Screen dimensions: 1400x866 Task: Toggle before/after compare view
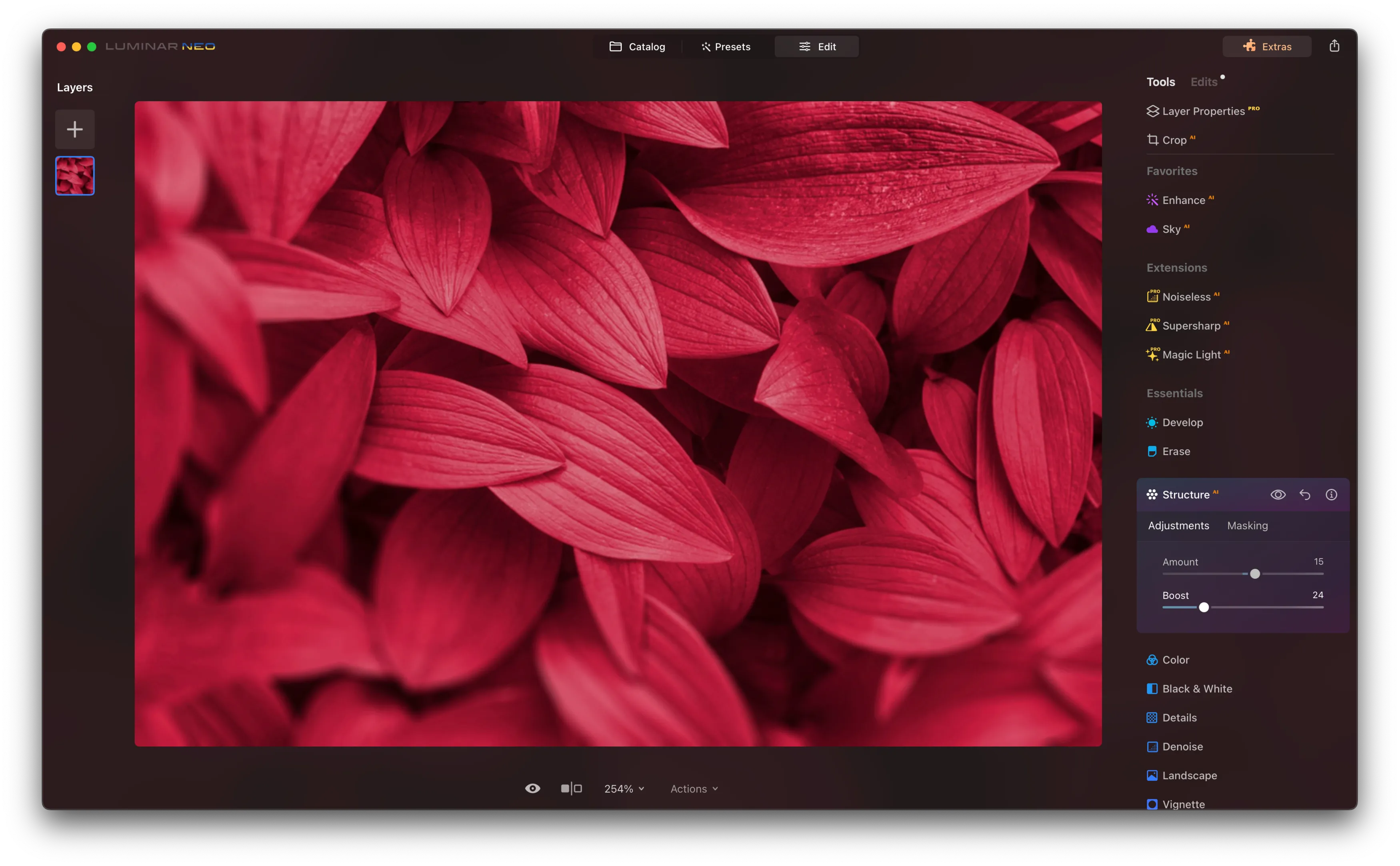click(x=571, y=789)
